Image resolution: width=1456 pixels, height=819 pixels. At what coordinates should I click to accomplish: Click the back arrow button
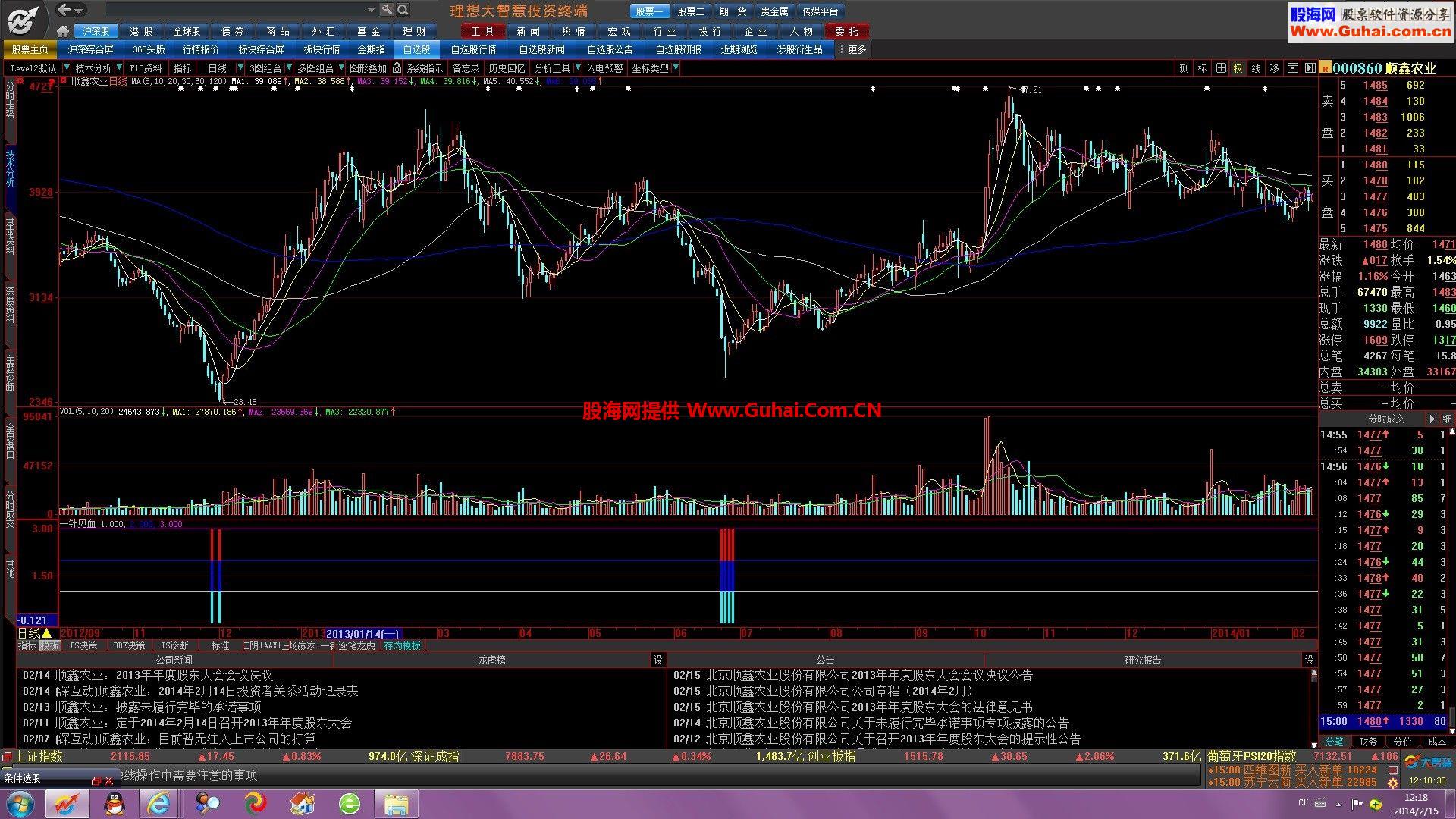point(64,10)
